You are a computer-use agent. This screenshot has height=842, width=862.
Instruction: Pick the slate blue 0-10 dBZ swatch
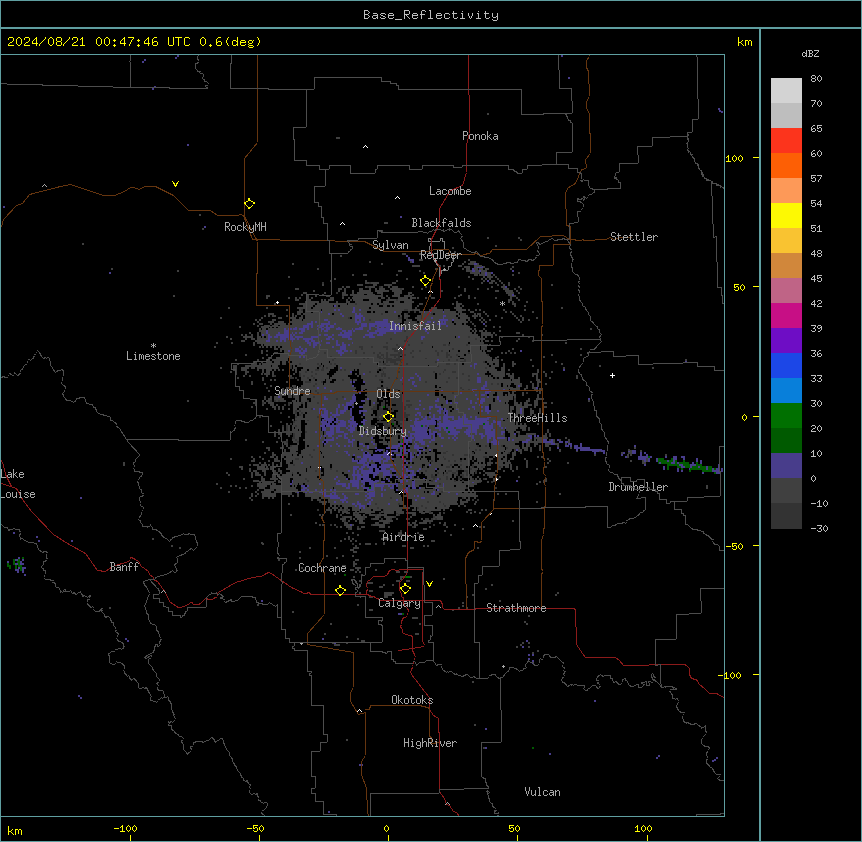[x=786, y=466]
